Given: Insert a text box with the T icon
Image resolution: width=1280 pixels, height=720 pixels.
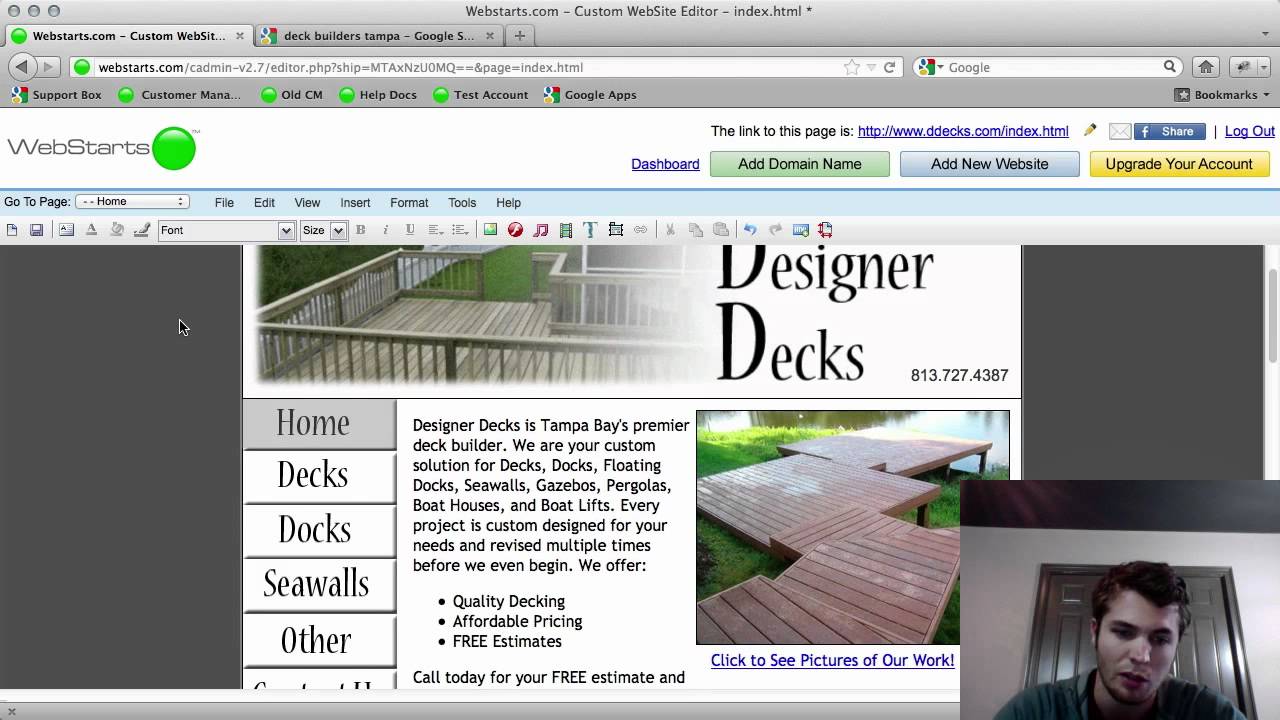Looking at the screenshot, I should [x=590, y=230].
